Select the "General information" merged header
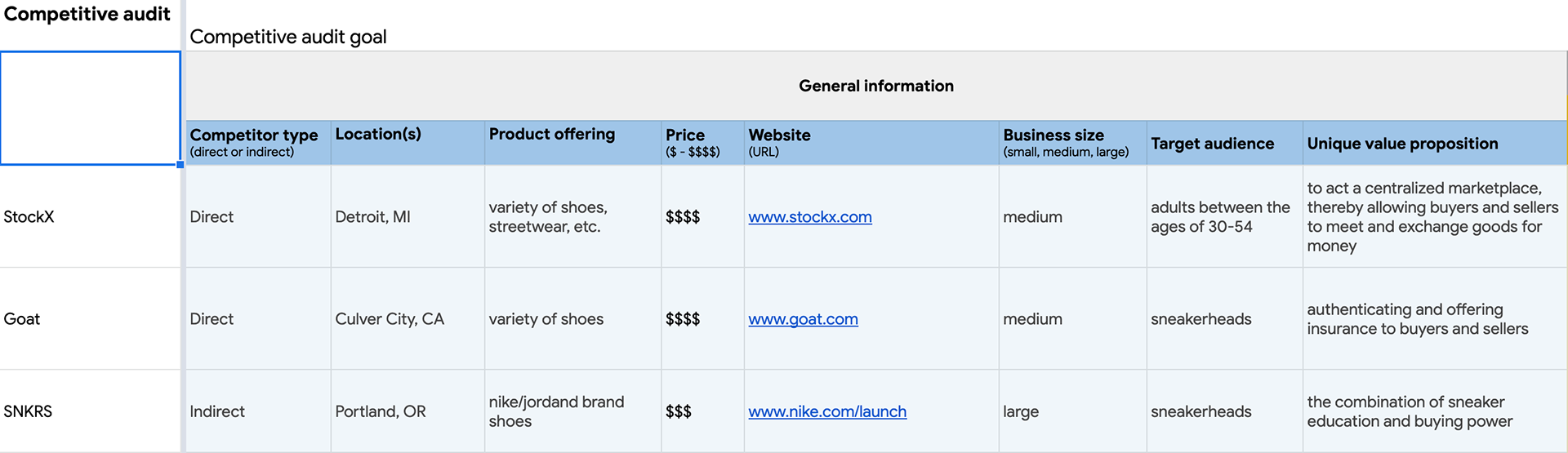 (x=875, y=86)
